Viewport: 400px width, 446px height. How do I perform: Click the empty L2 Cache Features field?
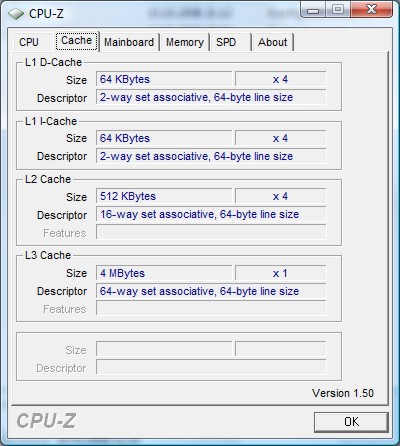pos(211,232)
